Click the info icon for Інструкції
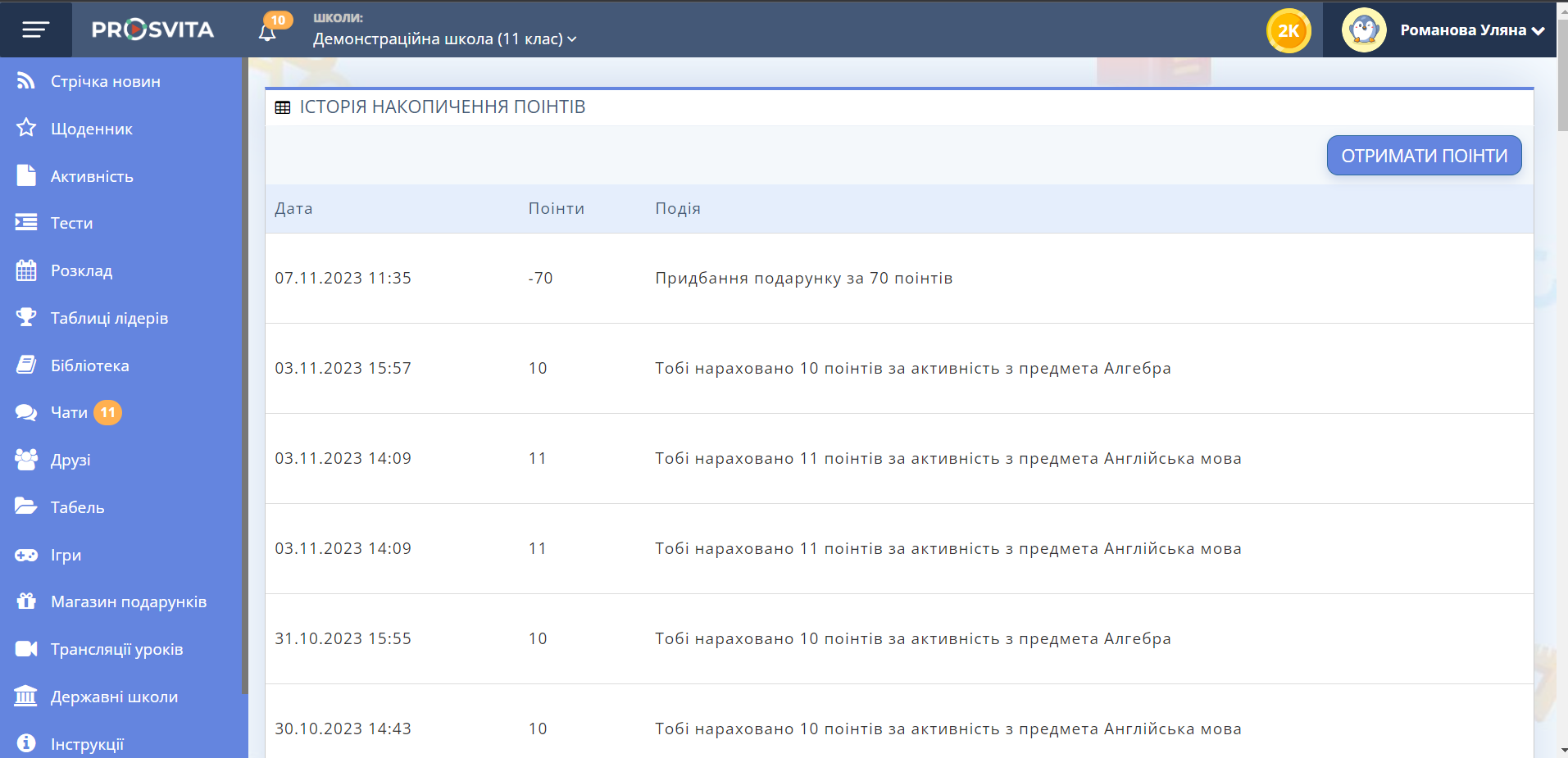The image size is (1568, 758). 26,743
